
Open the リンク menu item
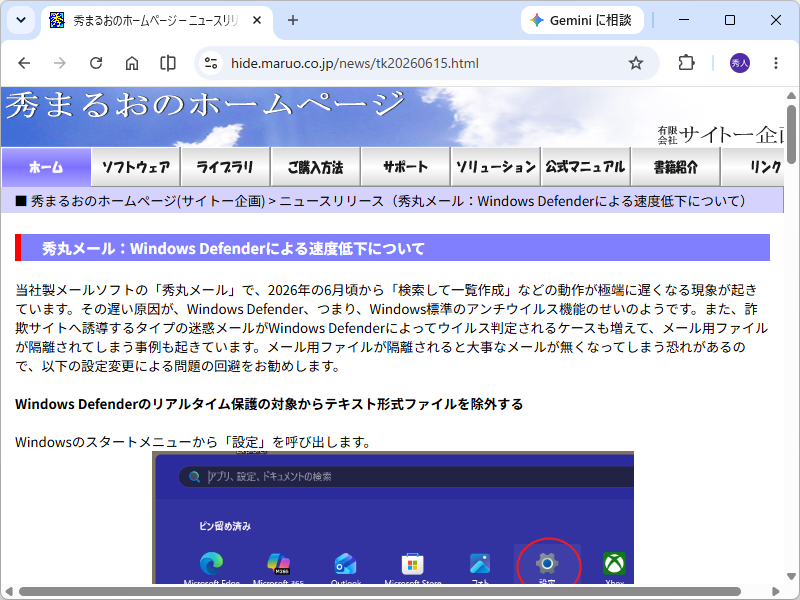tap(753, 167)
